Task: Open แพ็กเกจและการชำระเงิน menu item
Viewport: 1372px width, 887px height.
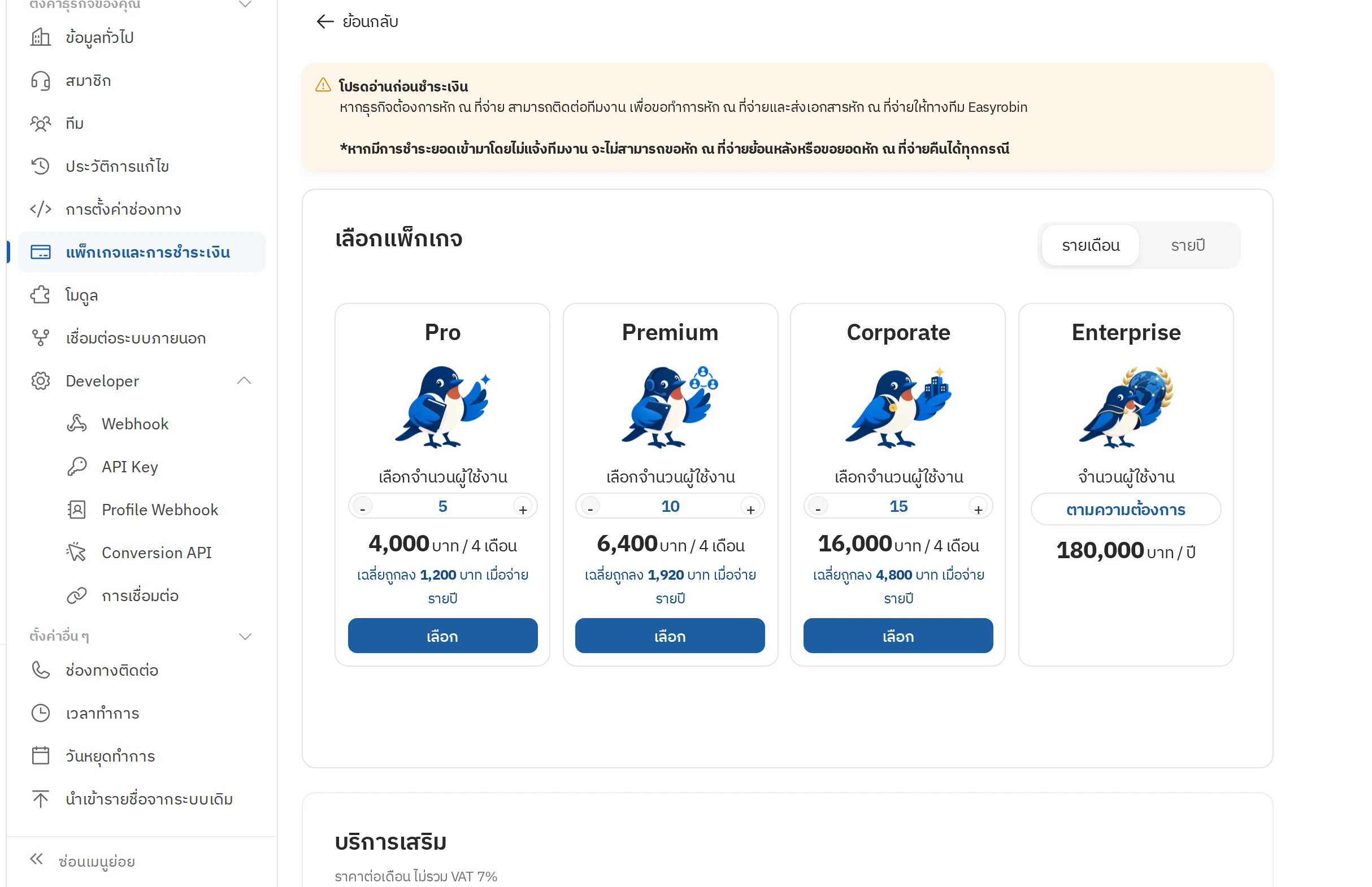Action: point(142,253)
